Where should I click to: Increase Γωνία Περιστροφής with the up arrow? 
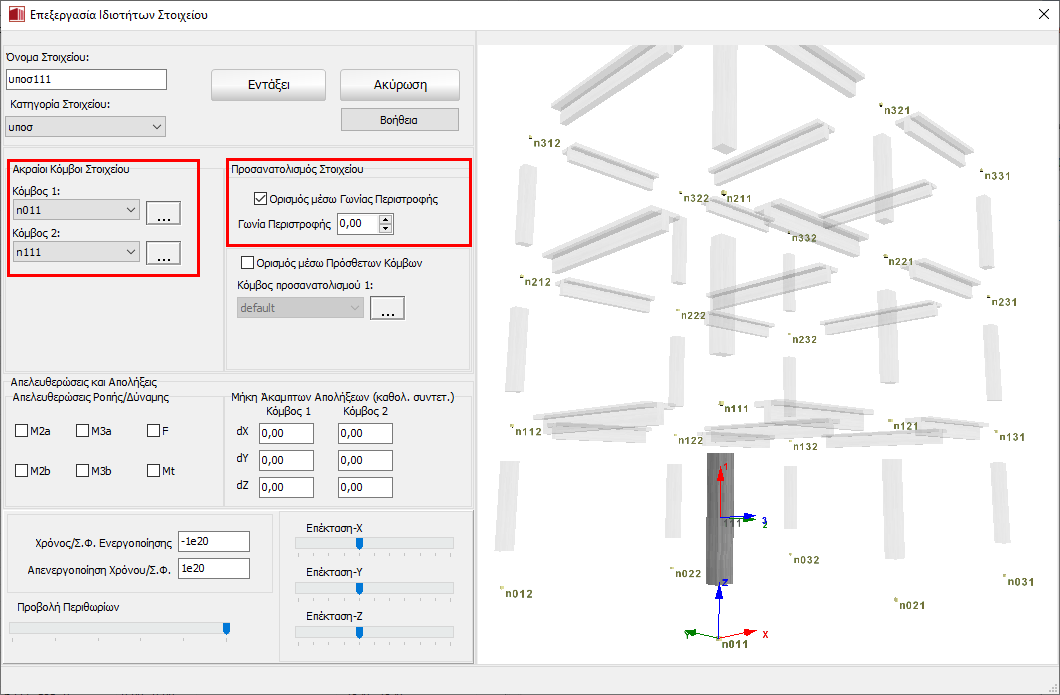point(386,219)
